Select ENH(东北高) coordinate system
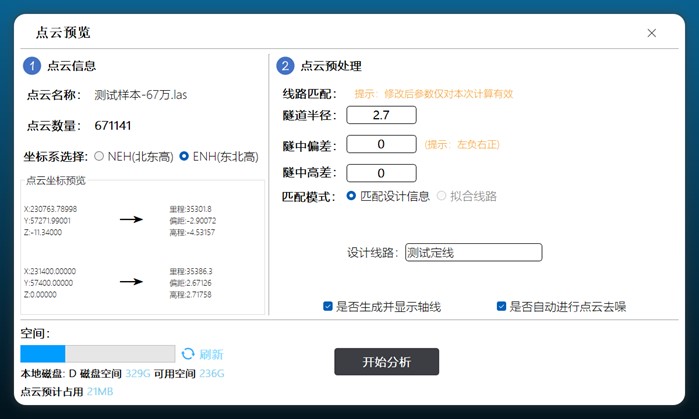This screenshot has width=699, height=419. click(x=184, y=157)
